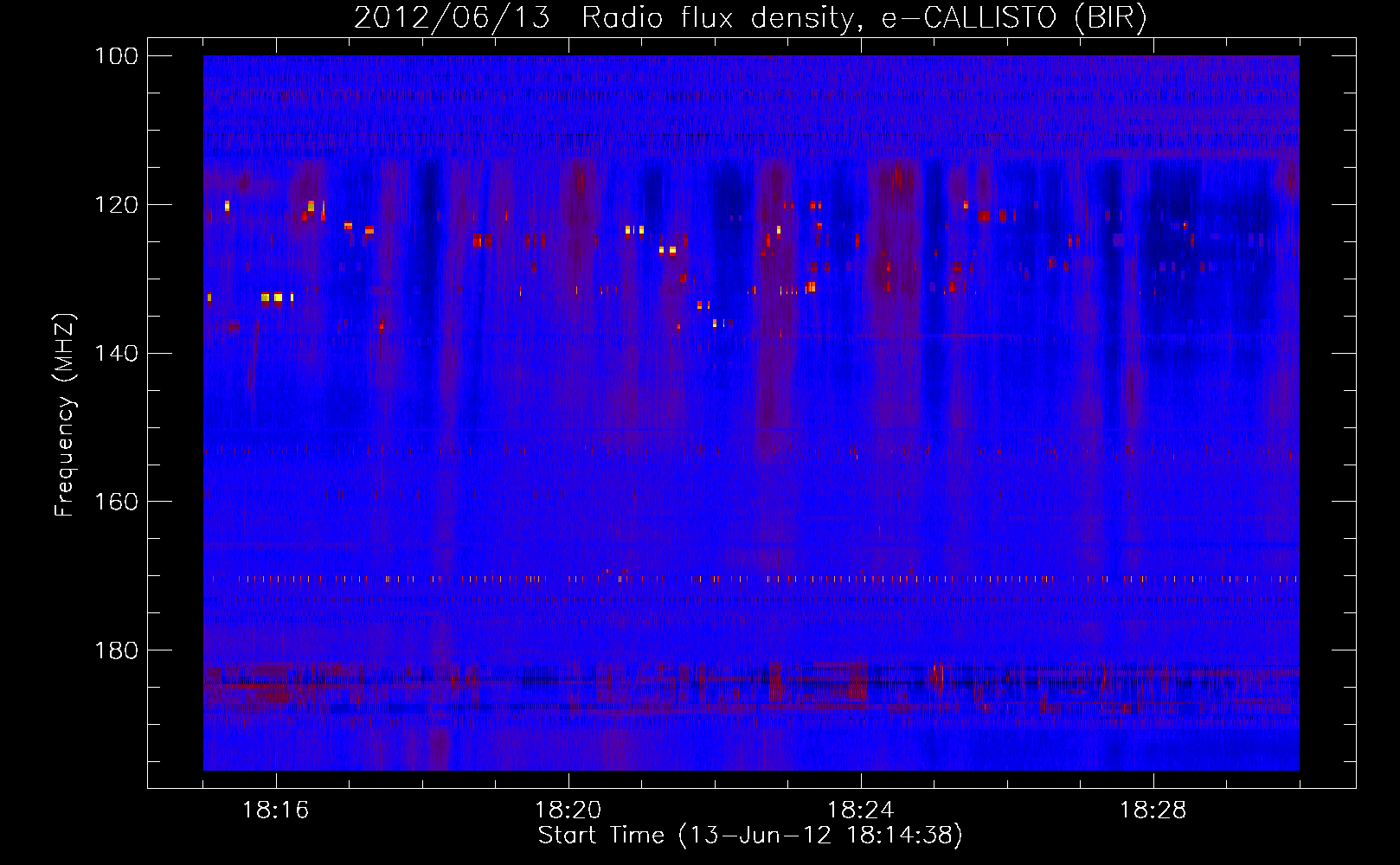Click the 18:28 time tick label

pos(1153,811)
